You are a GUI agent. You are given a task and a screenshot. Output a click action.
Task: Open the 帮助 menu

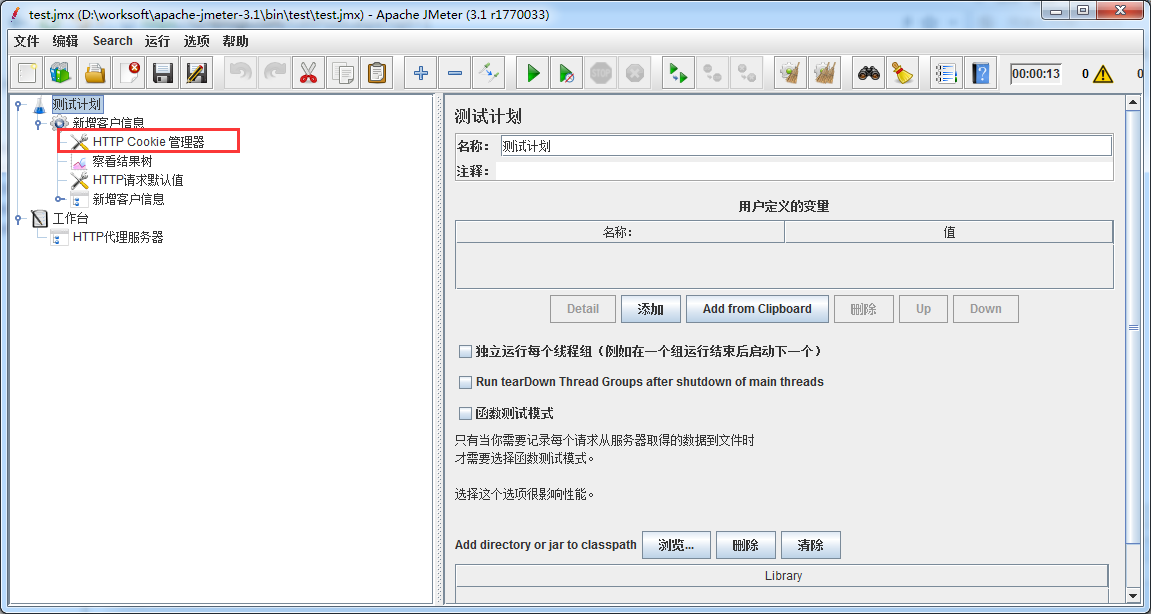tap(236, 41)
